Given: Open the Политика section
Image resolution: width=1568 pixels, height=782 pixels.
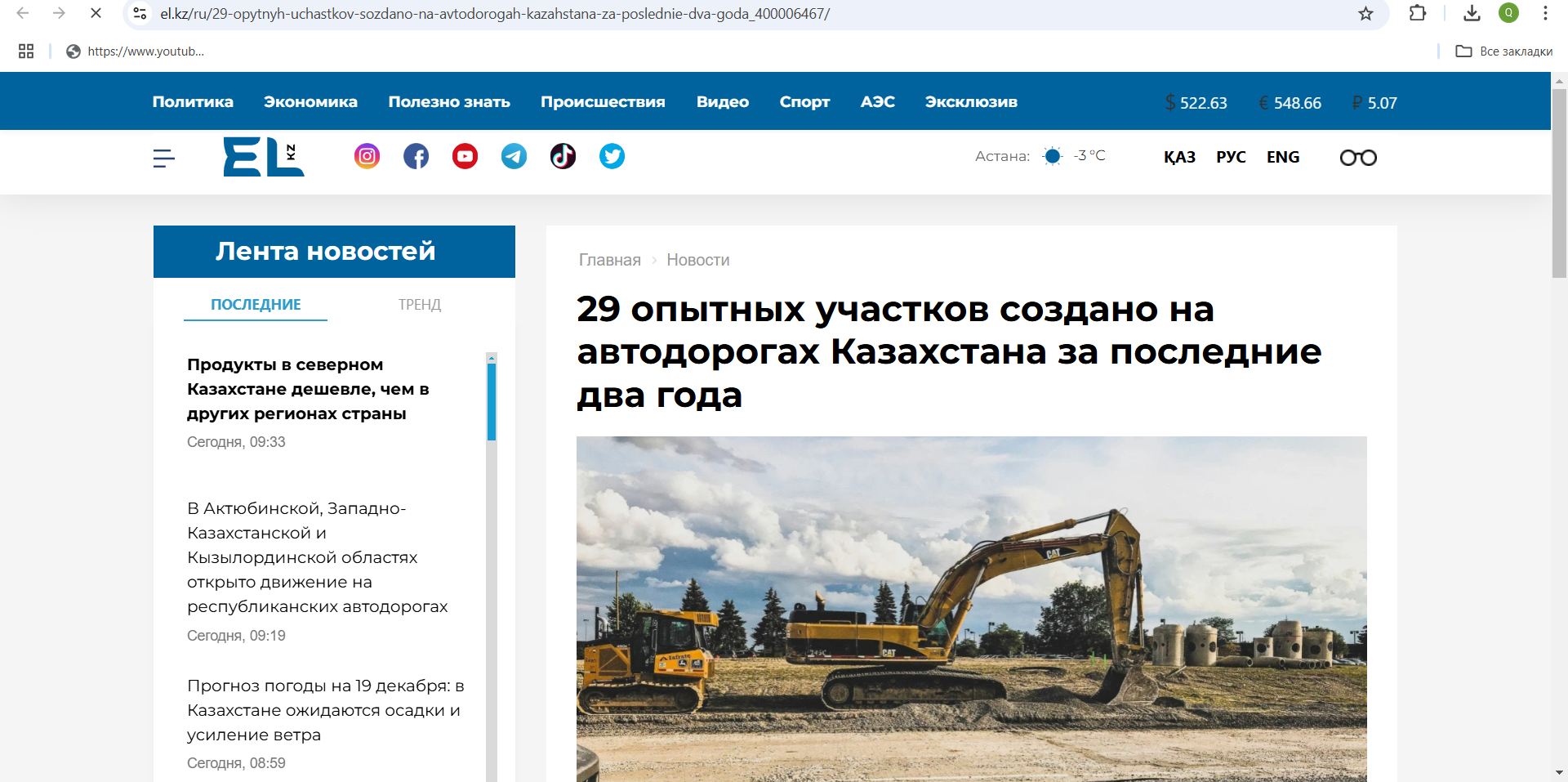Looking at the screenshot, I should click(x=193, y=102).
